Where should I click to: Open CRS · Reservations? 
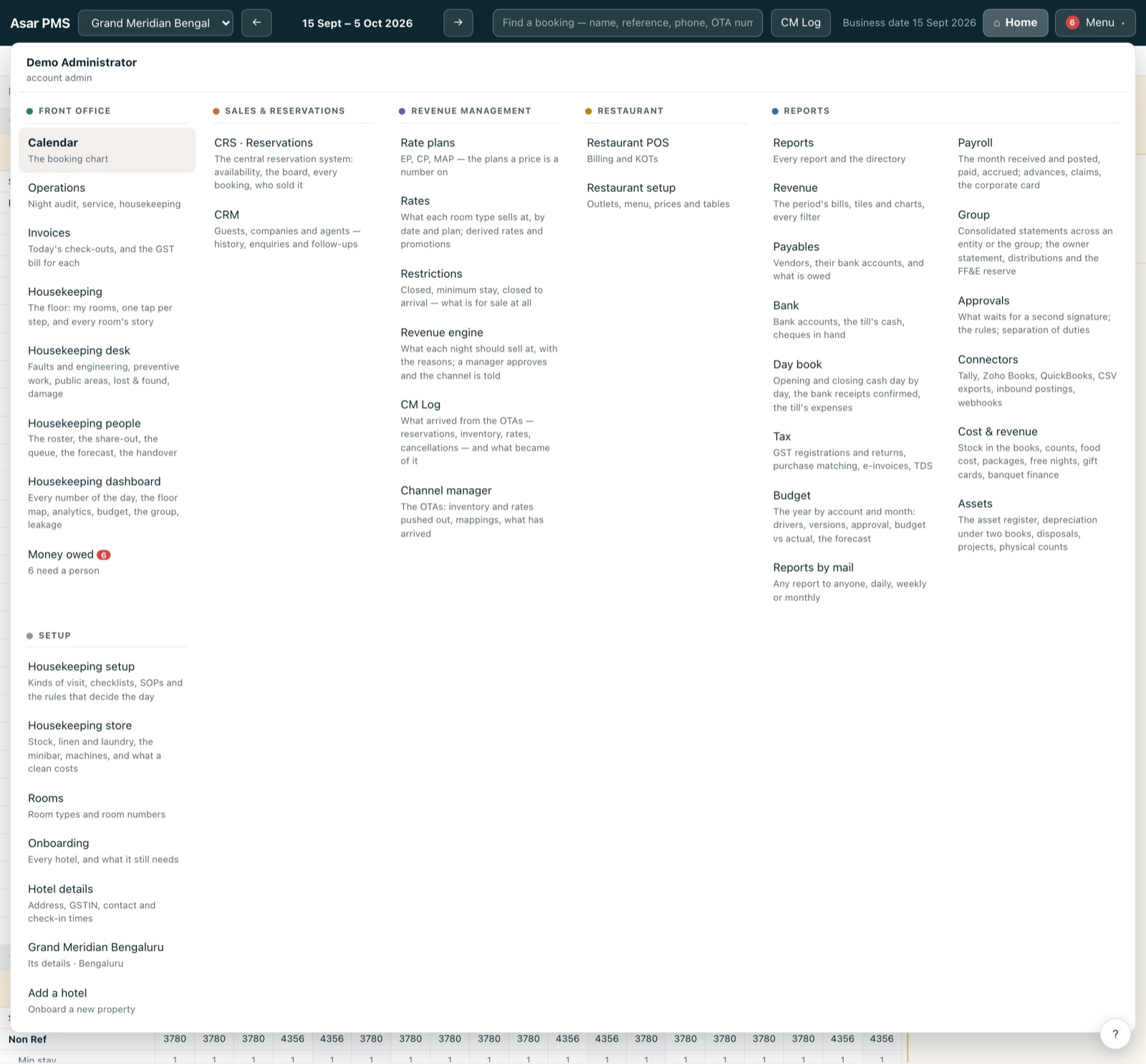pyautogui.click(x=294, y=163)
